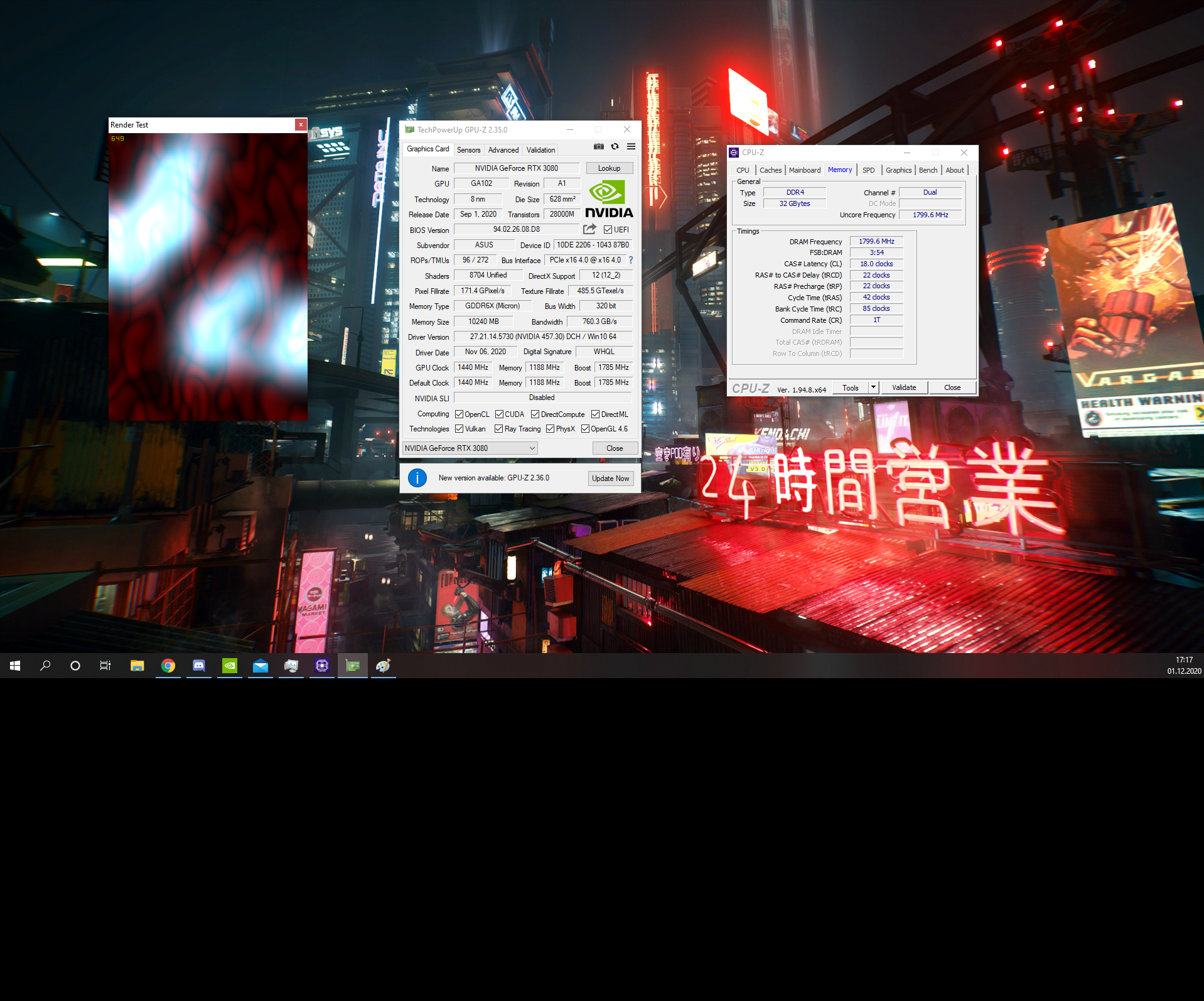
Task: Toggle the CUDA checkbox
Action: click(x=499, y=414)
